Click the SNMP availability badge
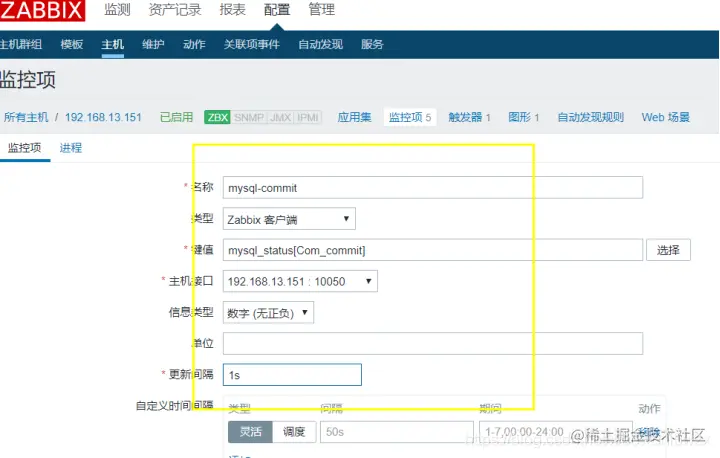 (249, 118)
